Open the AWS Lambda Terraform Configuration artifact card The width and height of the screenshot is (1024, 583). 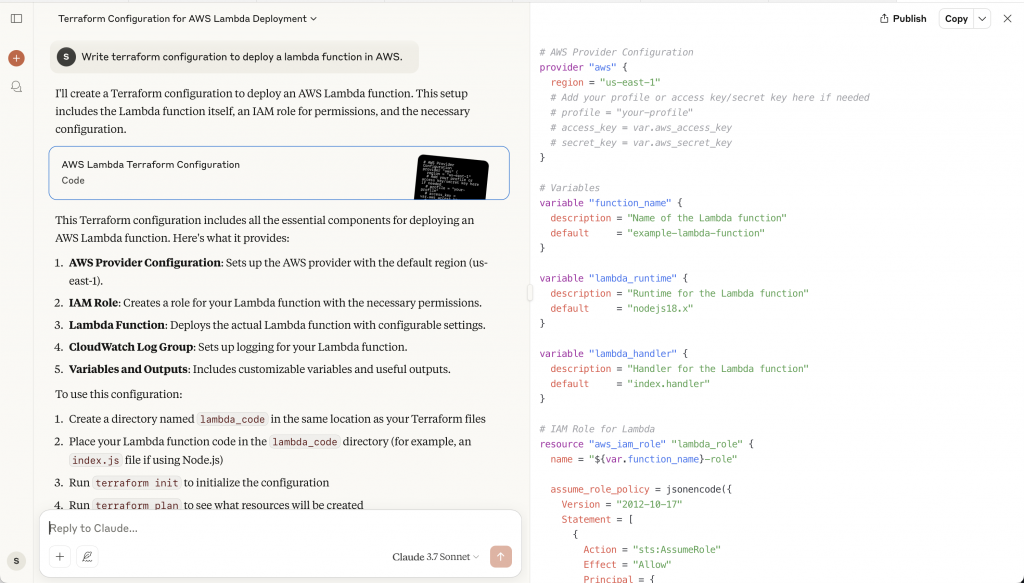tap(279, 173)
